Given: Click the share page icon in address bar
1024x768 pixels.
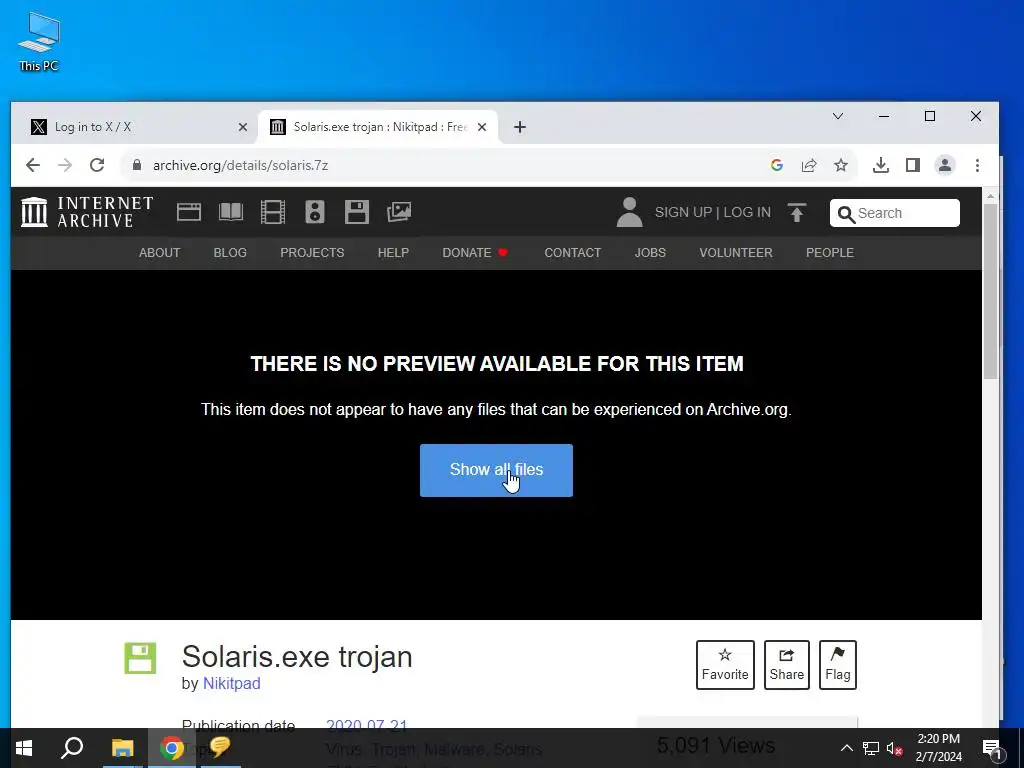Looking at the screenshot, I should coord(808,165).
